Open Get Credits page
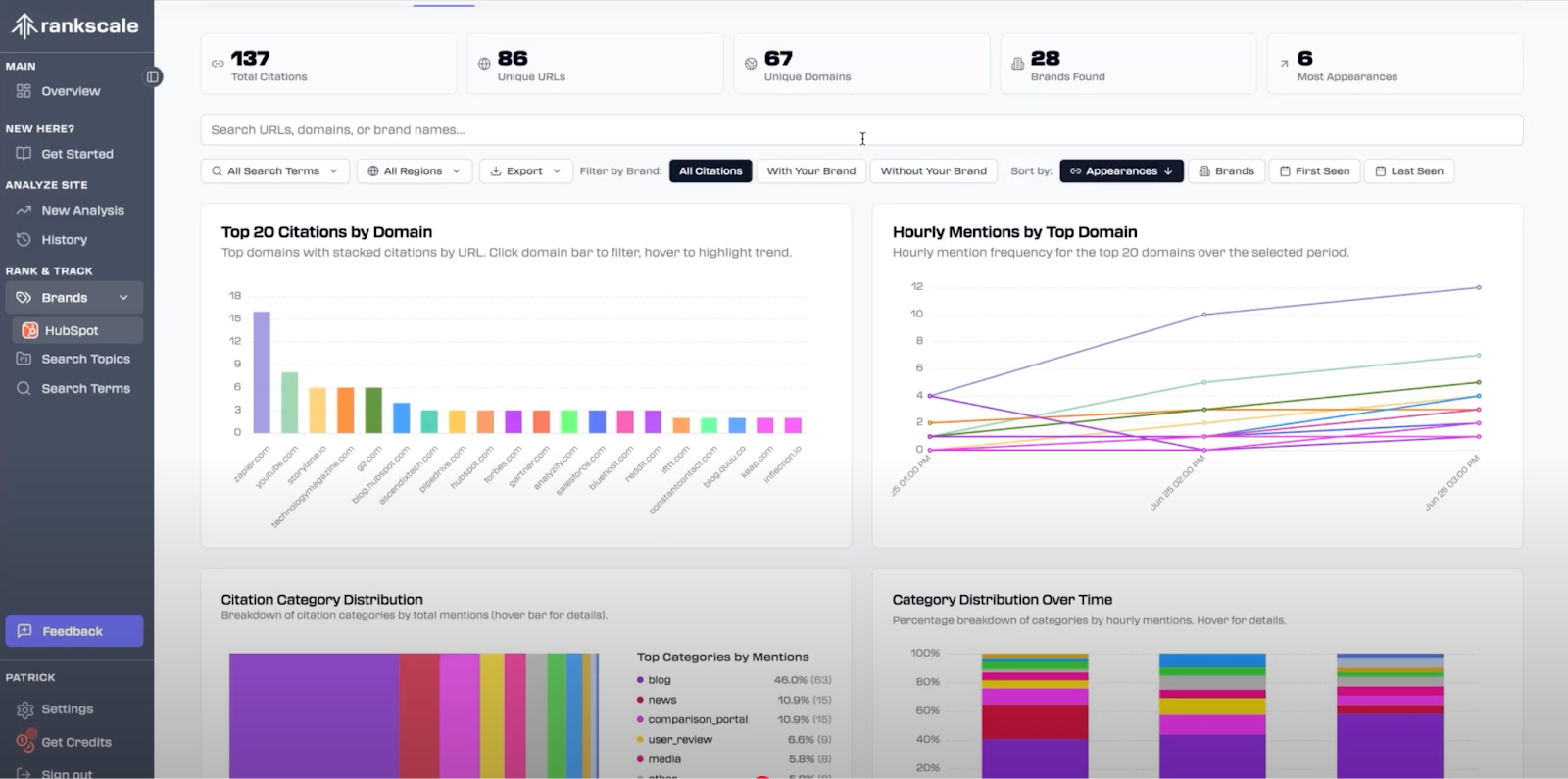1568x779 pixels. pyautogui.click(x=75, y=742)
